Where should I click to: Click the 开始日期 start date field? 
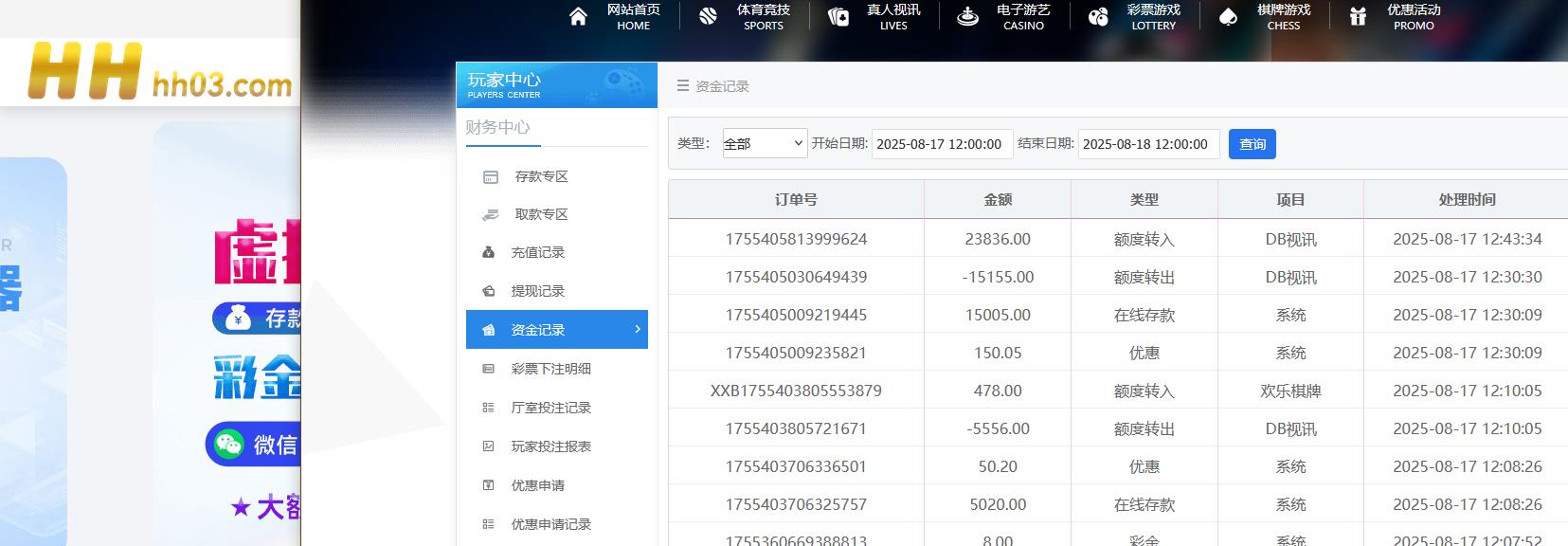point(941,144)
